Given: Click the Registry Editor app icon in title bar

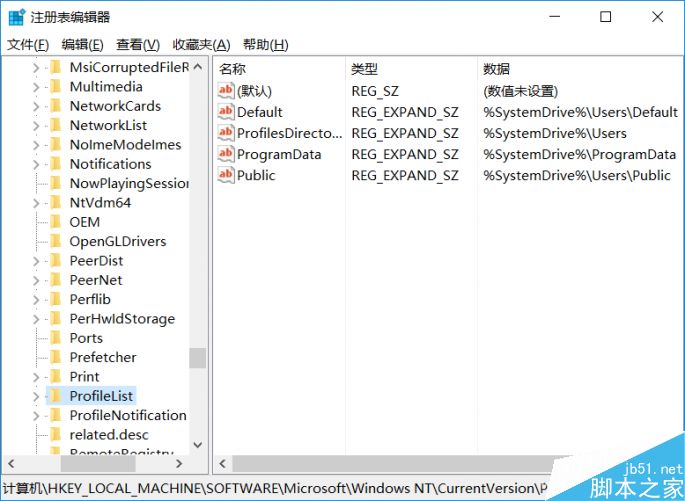Looking at the screenshot, I should coord(16,17).
